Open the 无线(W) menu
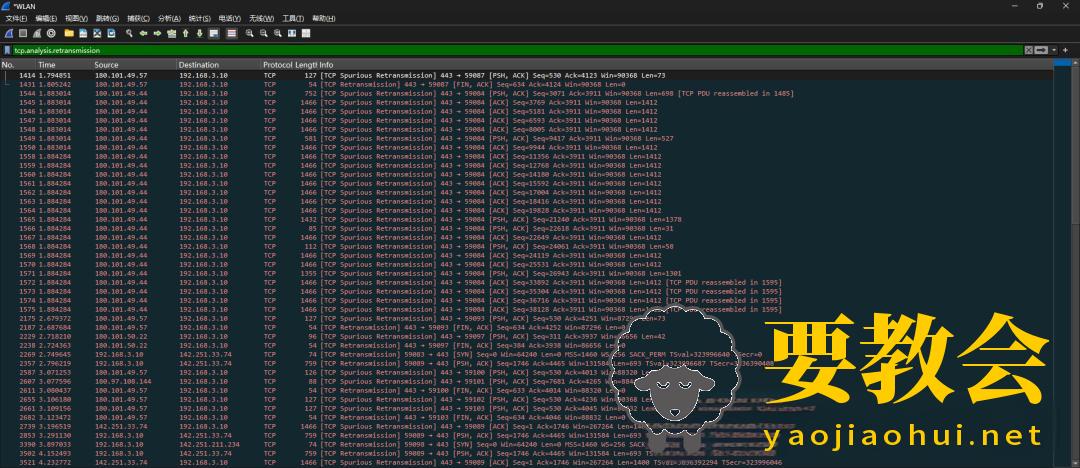The width and height of the screenshot is (1080, 468). click(261, 18)
